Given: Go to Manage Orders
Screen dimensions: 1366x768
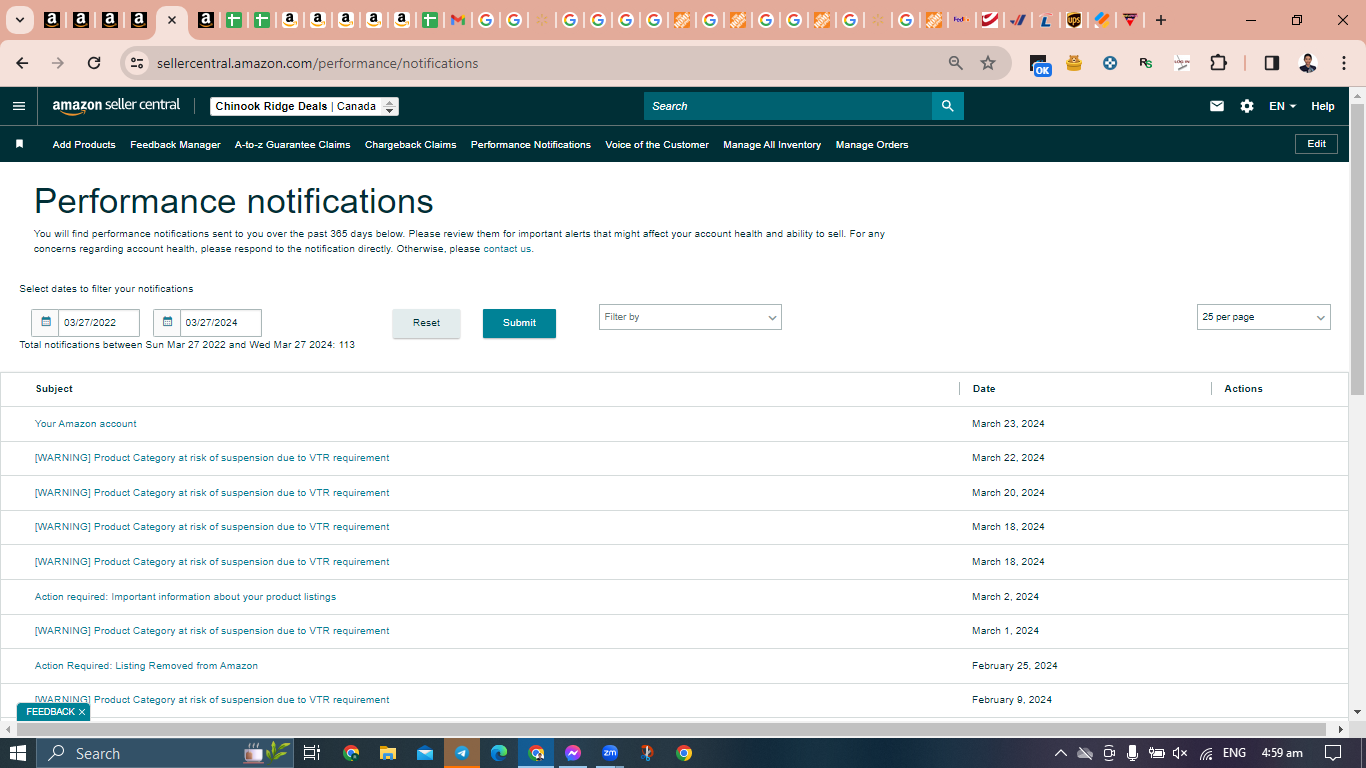Looking at the screenshot, I should coord(872,145).
